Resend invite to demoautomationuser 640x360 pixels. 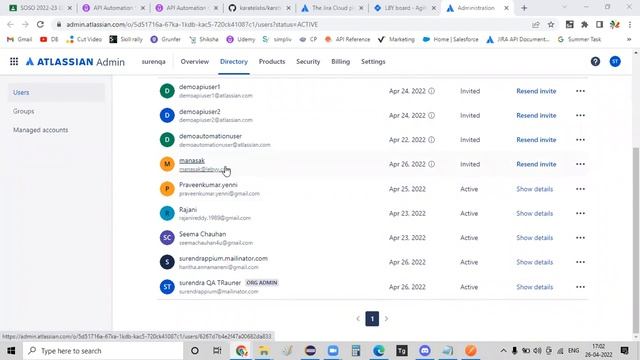pos(536,140)
